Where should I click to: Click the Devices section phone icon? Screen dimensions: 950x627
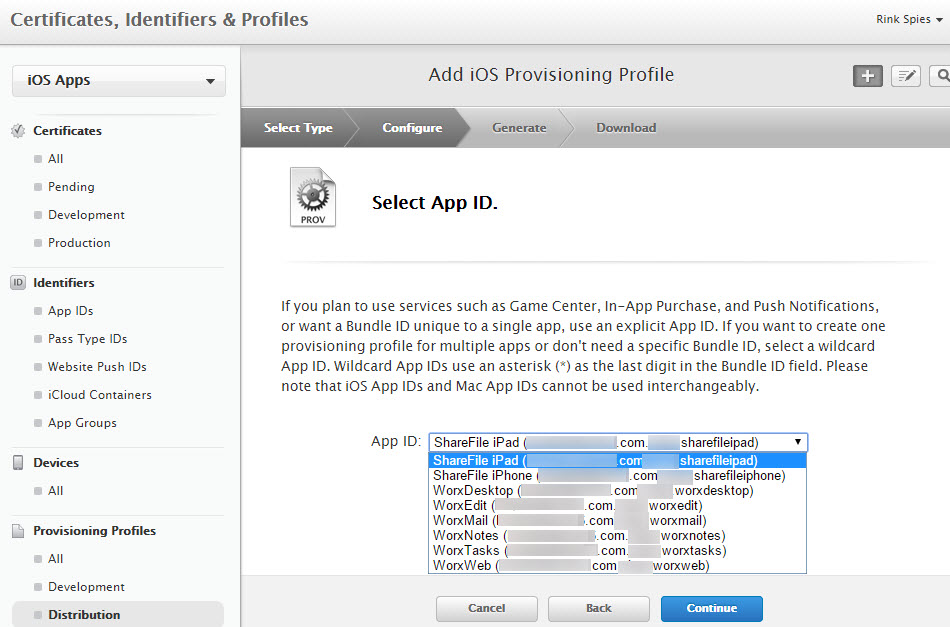coord(18,462)
